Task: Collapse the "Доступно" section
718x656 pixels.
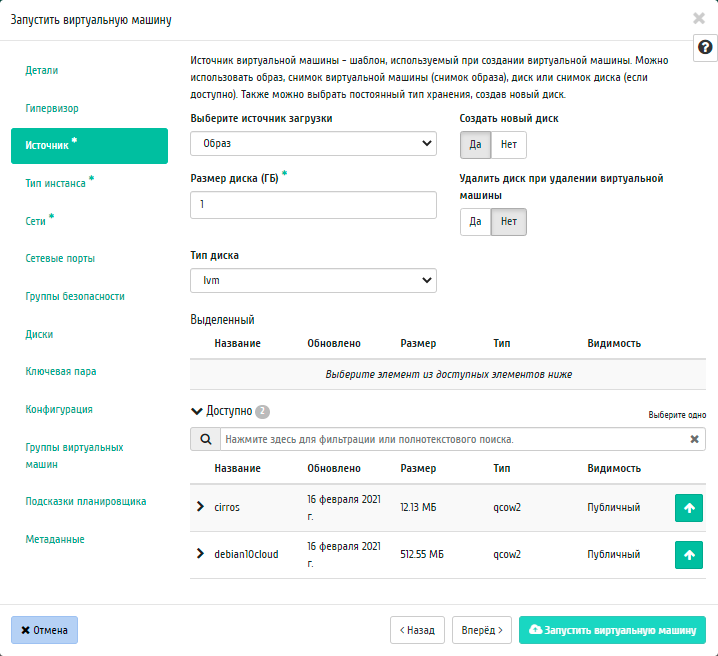Action: [197, 410]
